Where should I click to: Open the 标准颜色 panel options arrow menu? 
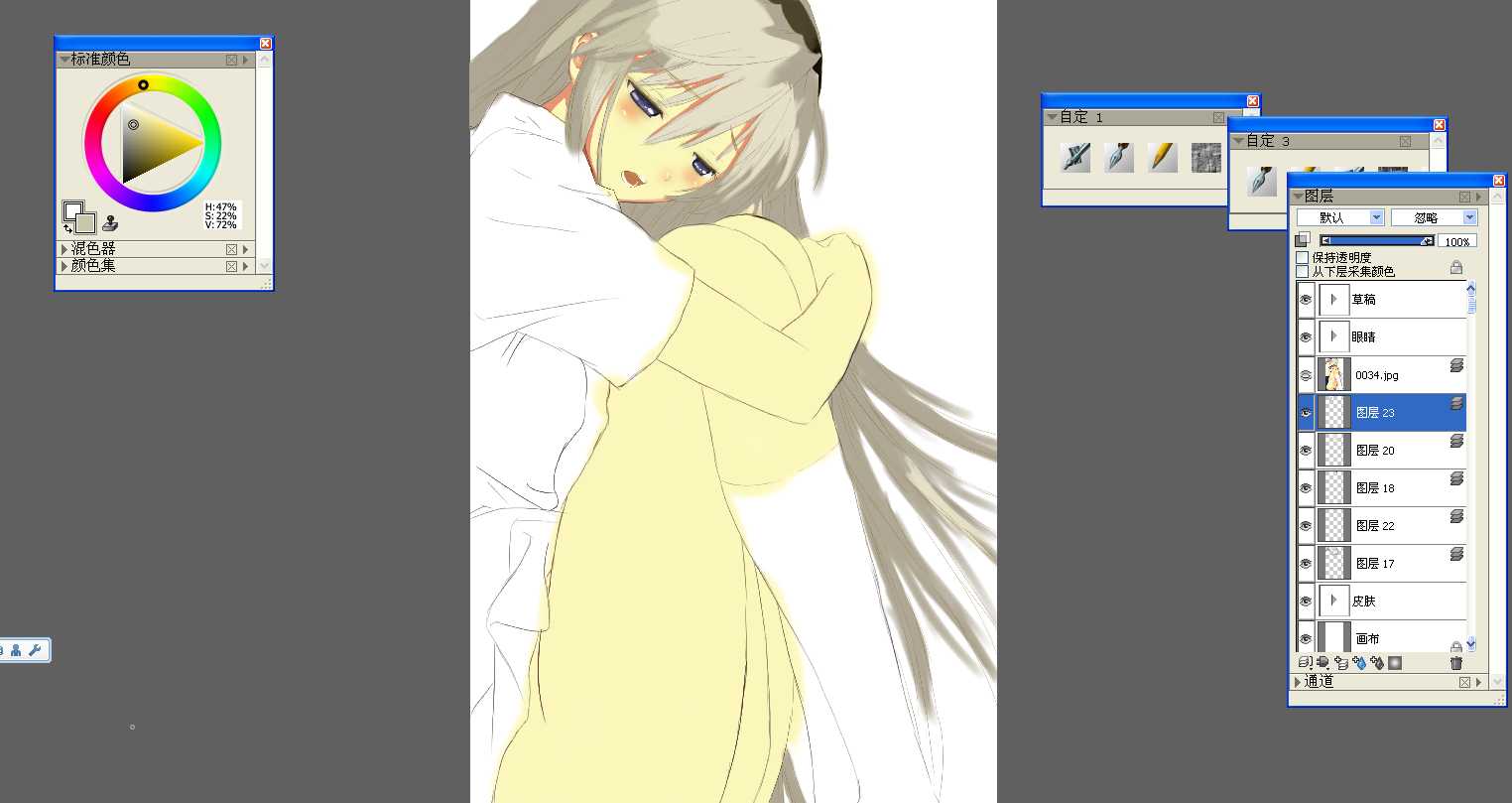pyautogui.click(x=246, y=60)
